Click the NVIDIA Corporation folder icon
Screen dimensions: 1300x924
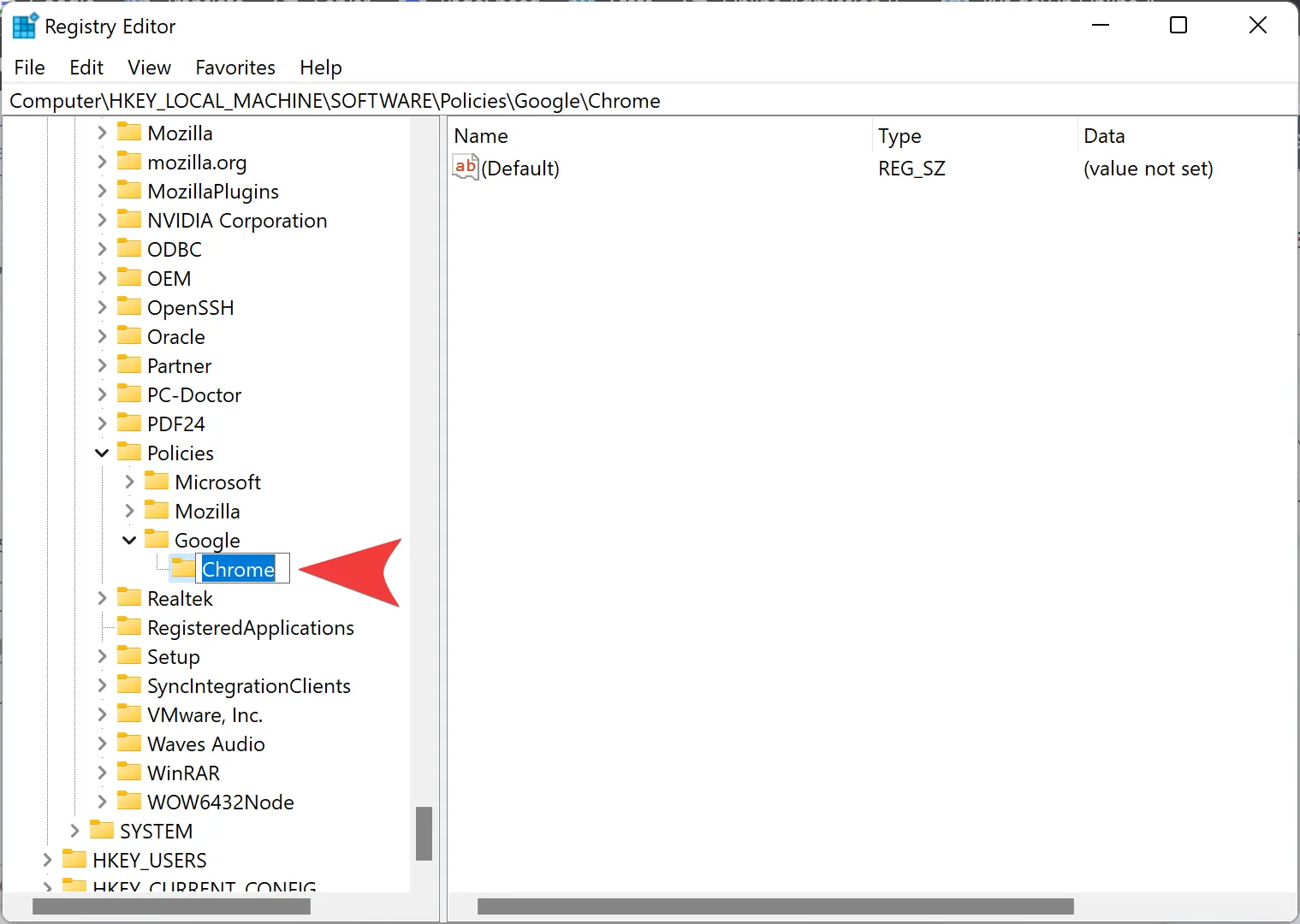[x=128, y=219]
